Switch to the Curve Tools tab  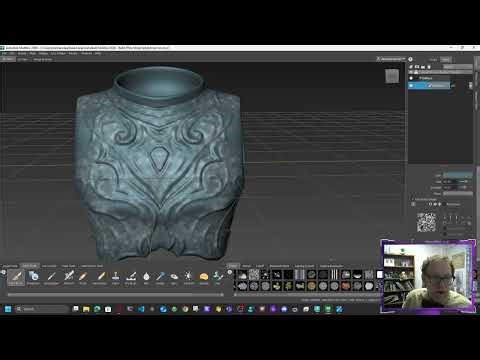coord(49,266)
